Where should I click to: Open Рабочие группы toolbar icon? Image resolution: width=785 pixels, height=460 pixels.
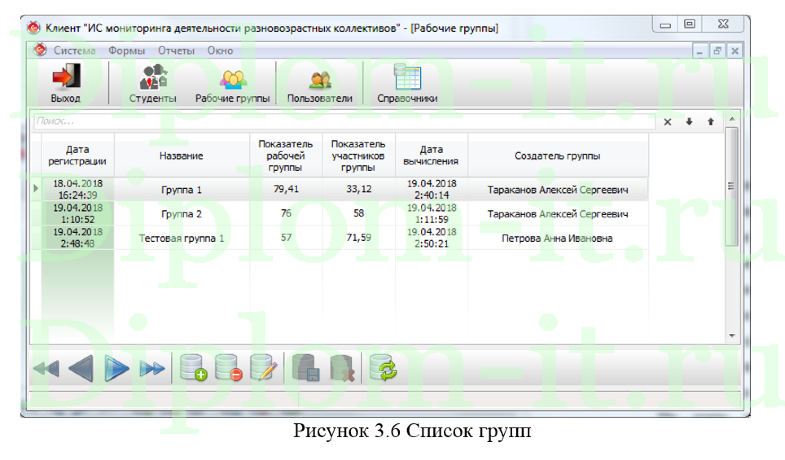(232, 83)
